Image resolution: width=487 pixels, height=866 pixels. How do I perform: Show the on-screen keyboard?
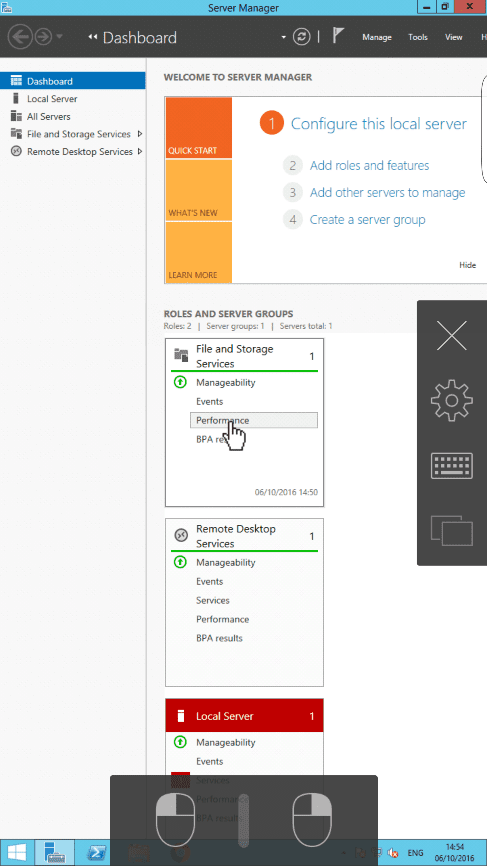pos(452,466)
